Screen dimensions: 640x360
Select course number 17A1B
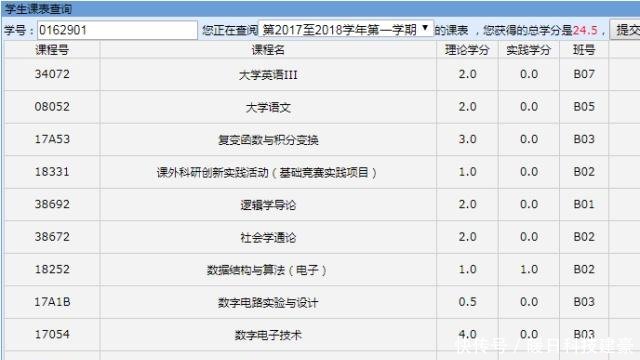[52, 302]
